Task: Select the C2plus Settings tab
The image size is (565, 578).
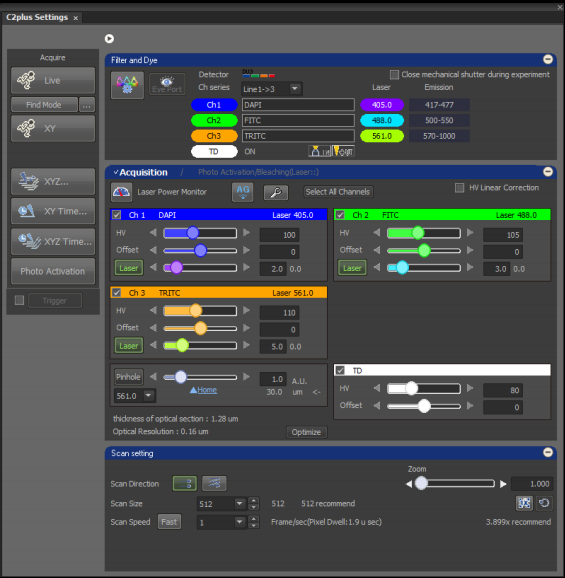Action: click(37, 17)
